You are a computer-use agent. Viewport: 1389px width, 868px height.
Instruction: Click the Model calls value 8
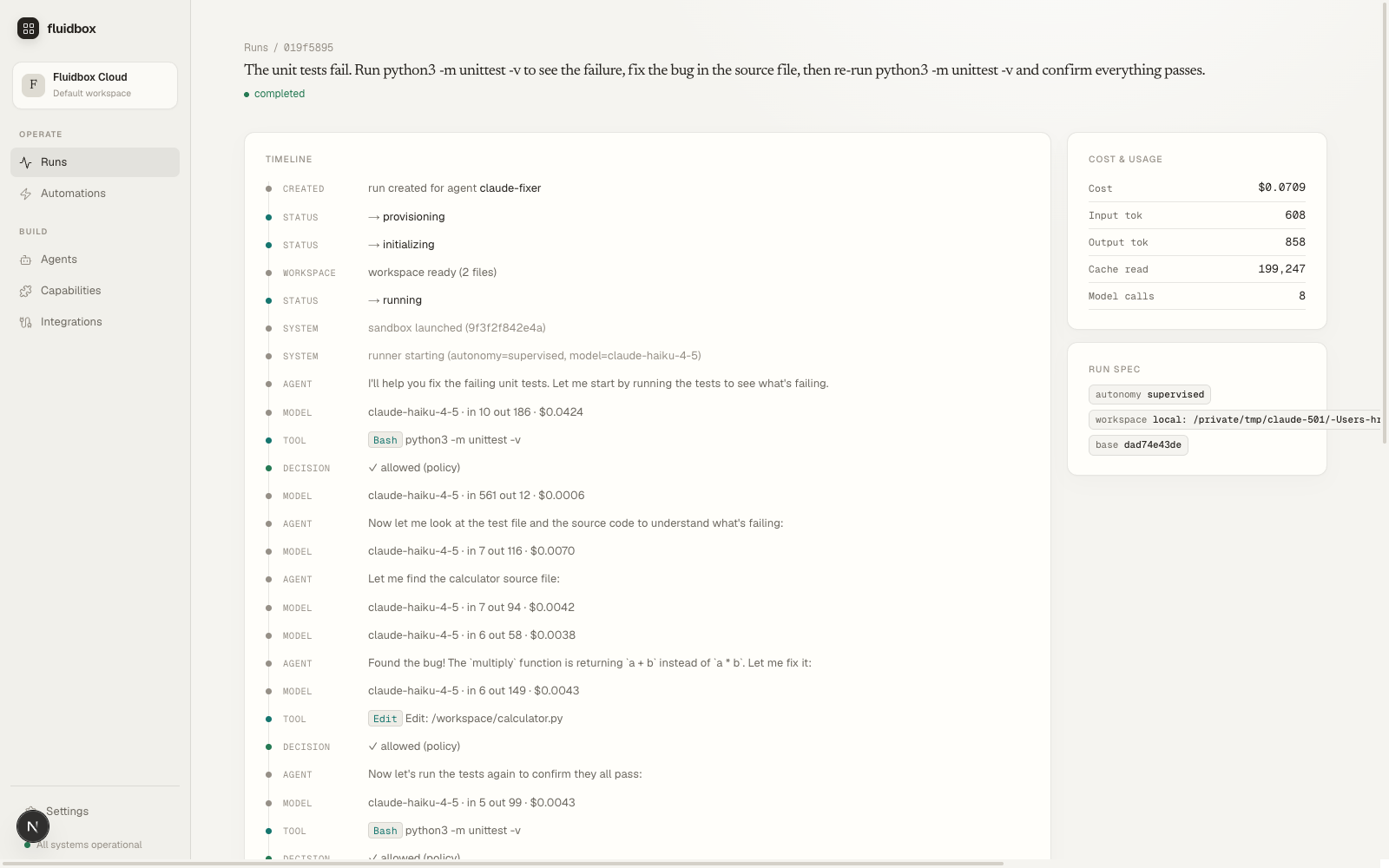pyautogui.click(x=1302, y=296)
